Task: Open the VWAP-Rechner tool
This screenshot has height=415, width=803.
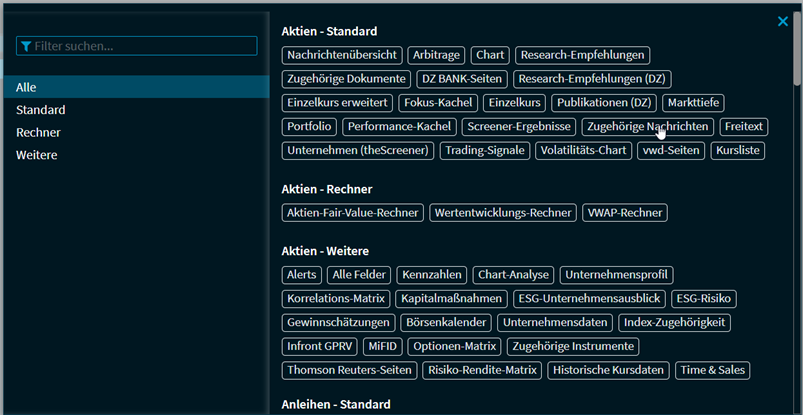Action: tap(625, 212)
